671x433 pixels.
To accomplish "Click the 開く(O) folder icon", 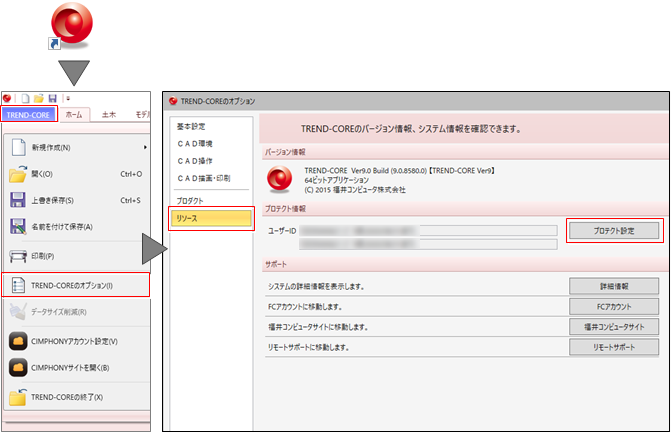I will click(18, 174).
